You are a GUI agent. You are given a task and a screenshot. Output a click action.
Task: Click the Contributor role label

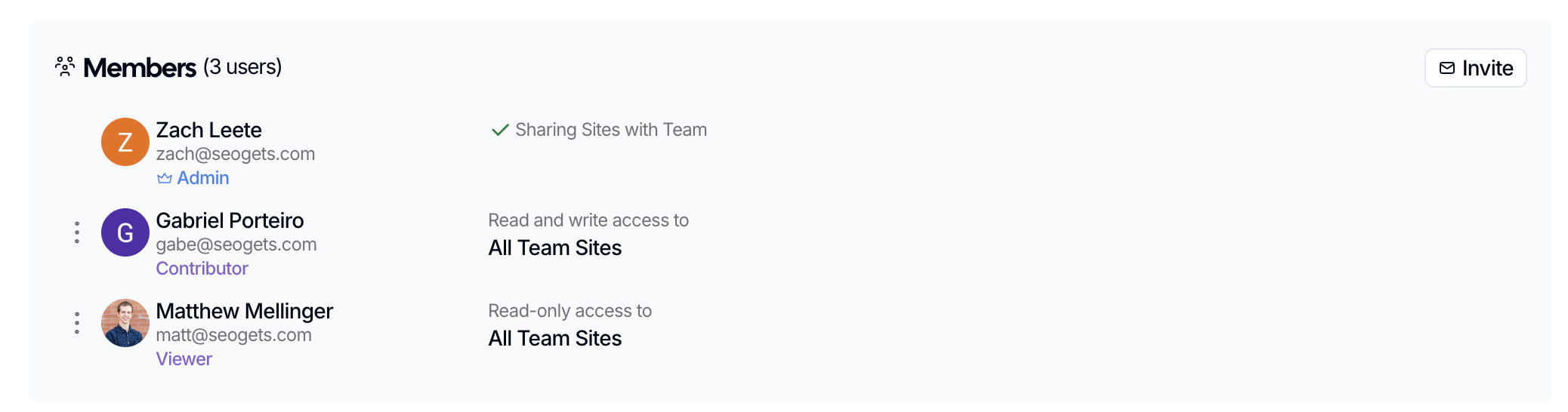click(x=202, y=269)
